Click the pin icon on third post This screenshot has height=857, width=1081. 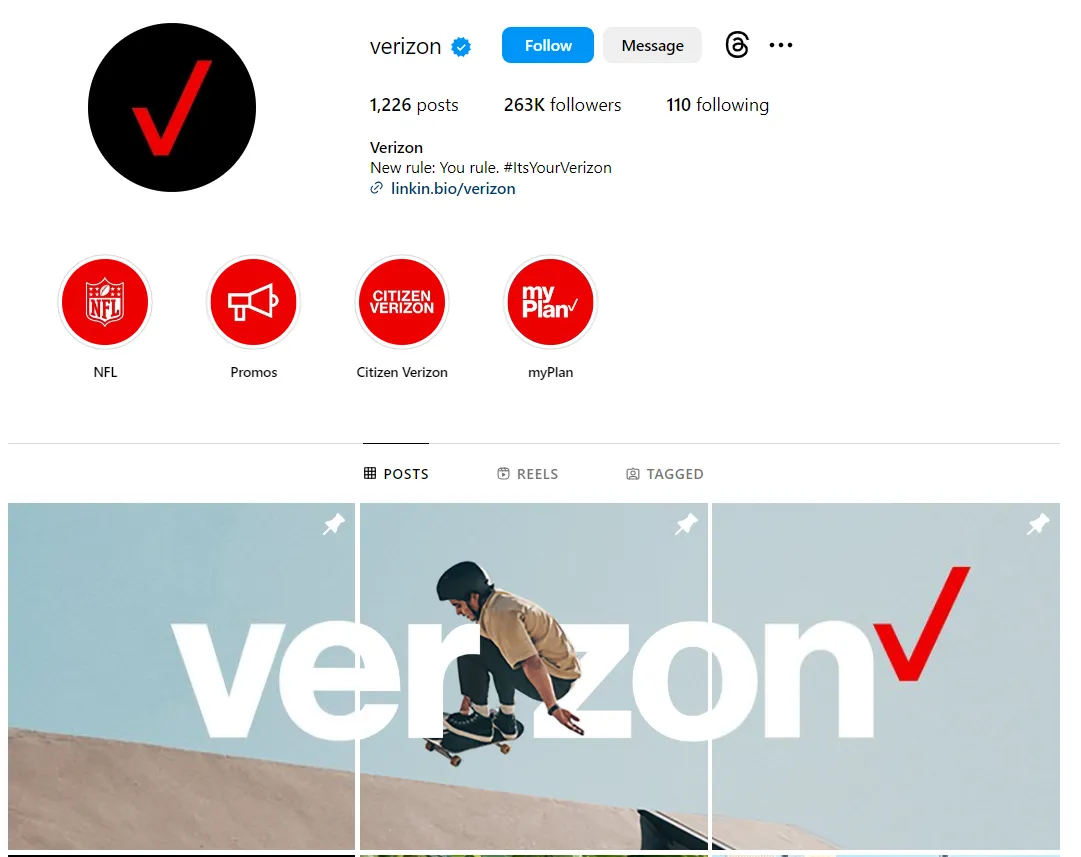tap(1038, 524)
